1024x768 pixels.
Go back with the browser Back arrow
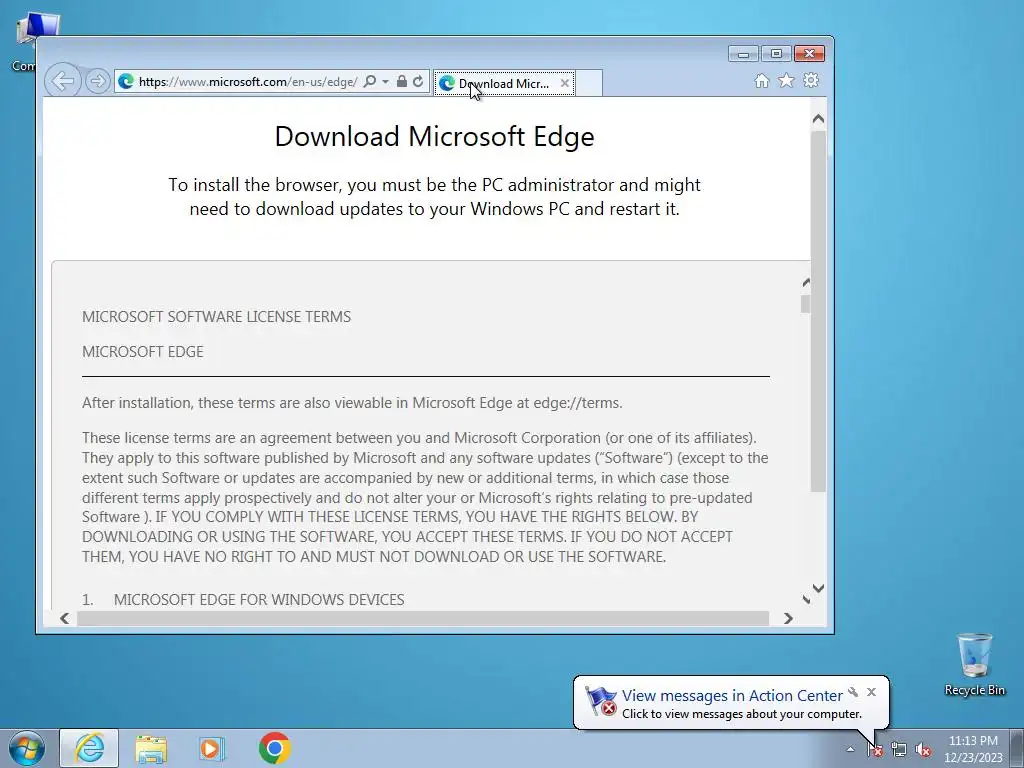coord(63,82)
